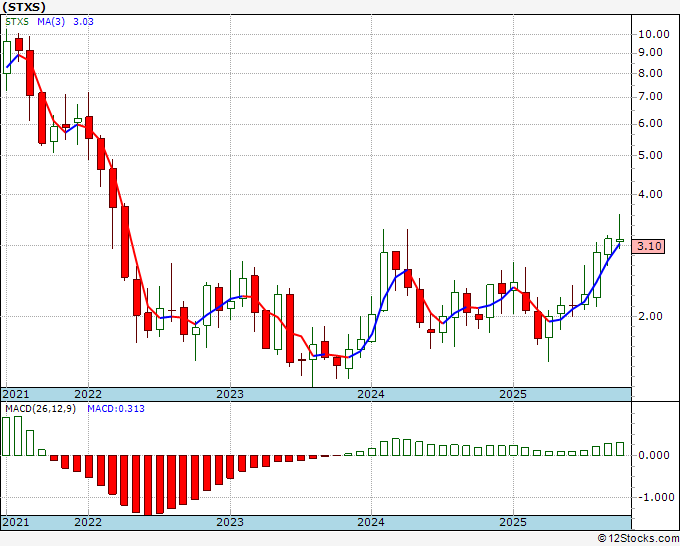The image size is (680, 546).
Task: Click 2024 on the MACD panel timeline
Action: 371,522
